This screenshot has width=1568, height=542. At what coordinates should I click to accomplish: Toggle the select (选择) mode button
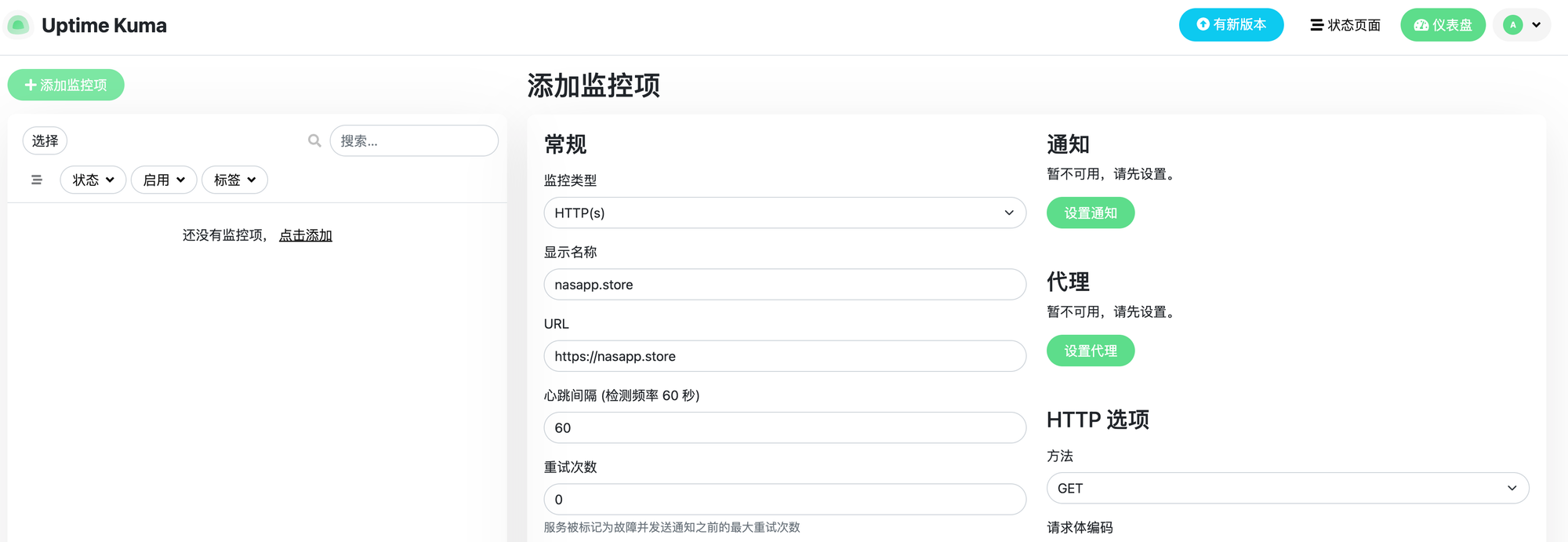(45, 141)
